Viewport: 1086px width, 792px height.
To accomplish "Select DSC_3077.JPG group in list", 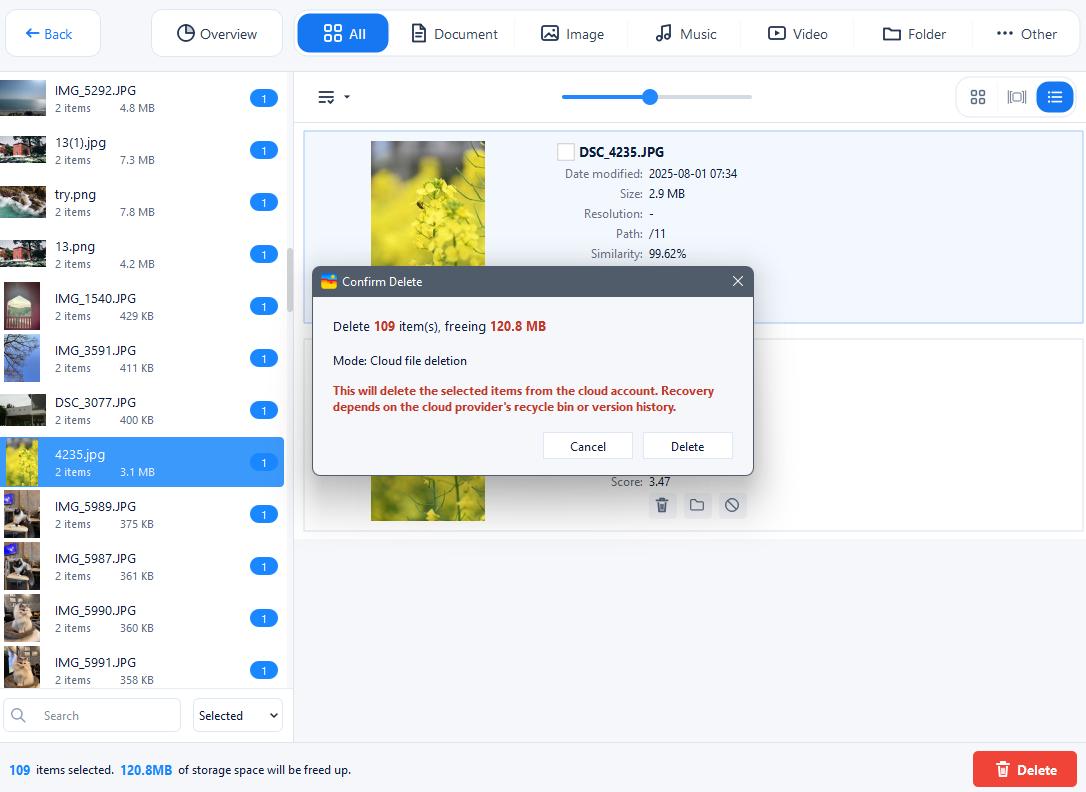I will [x=142, y=410].
